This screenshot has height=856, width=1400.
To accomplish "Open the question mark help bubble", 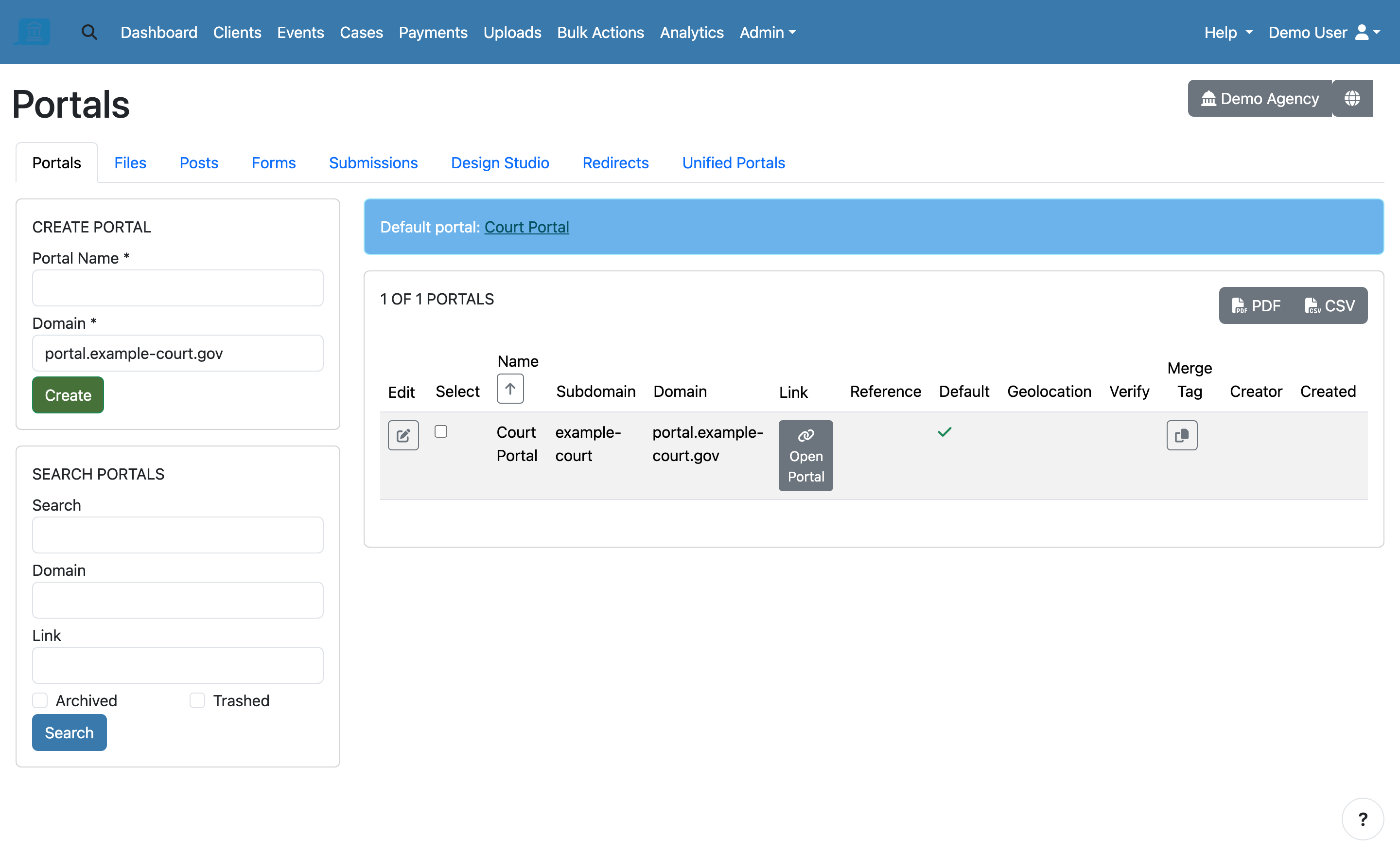I will [x=1363, y=819].
